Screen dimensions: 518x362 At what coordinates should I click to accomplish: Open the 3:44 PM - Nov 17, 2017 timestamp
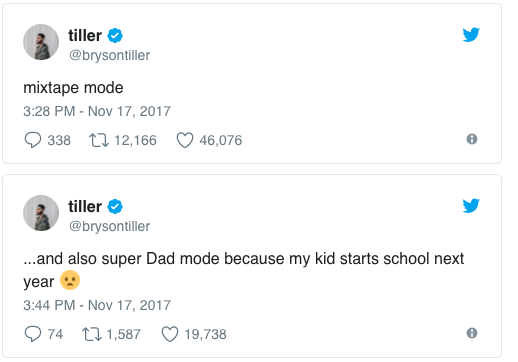(97, 305)
